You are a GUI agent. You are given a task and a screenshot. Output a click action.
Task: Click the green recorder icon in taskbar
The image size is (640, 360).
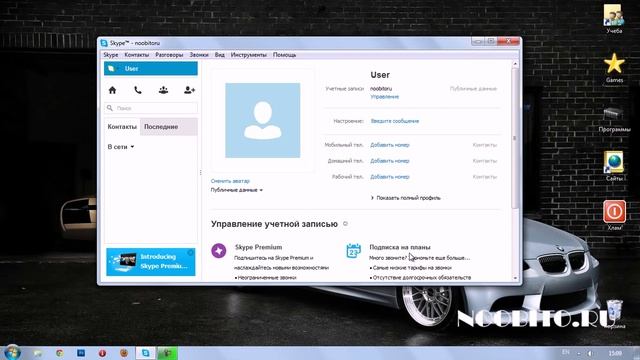point(167,353)
